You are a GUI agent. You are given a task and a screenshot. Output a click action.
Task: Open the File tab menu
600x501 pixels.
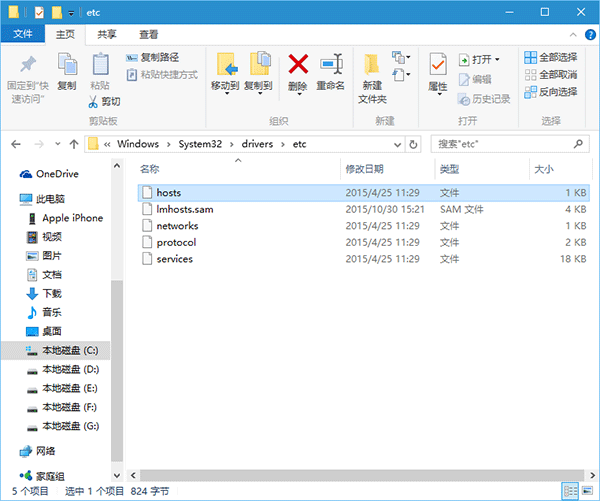pos(23,34)
